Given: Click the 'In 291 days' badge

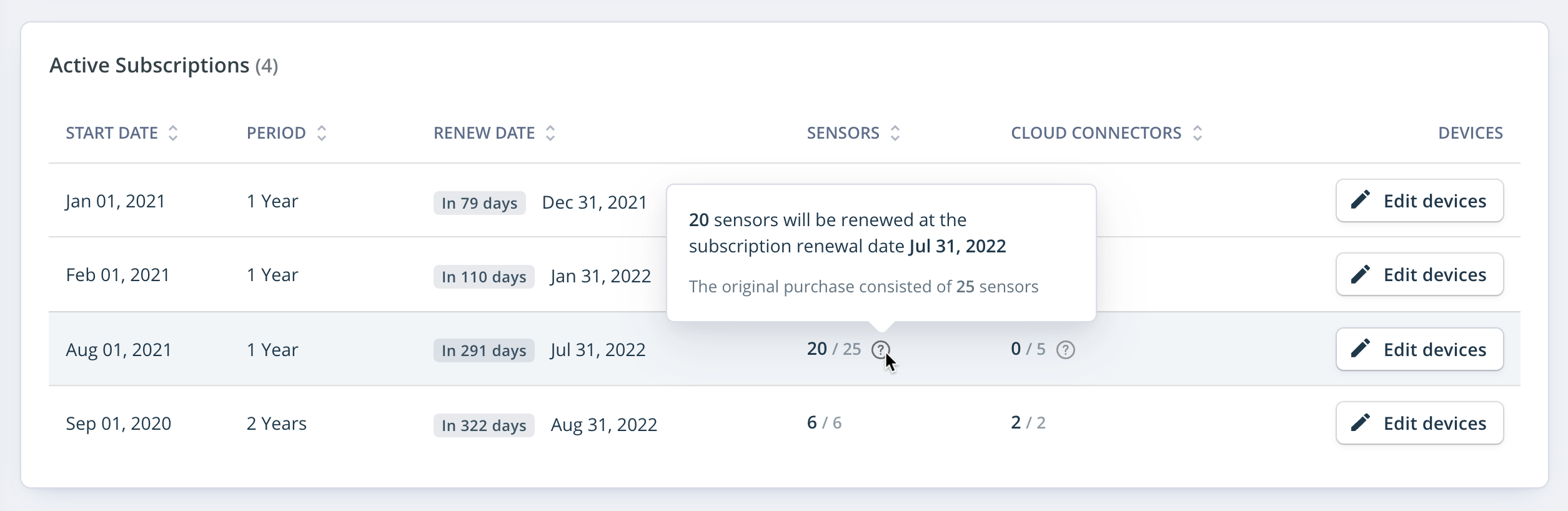Looking at the screenshot, I should 484,350.
